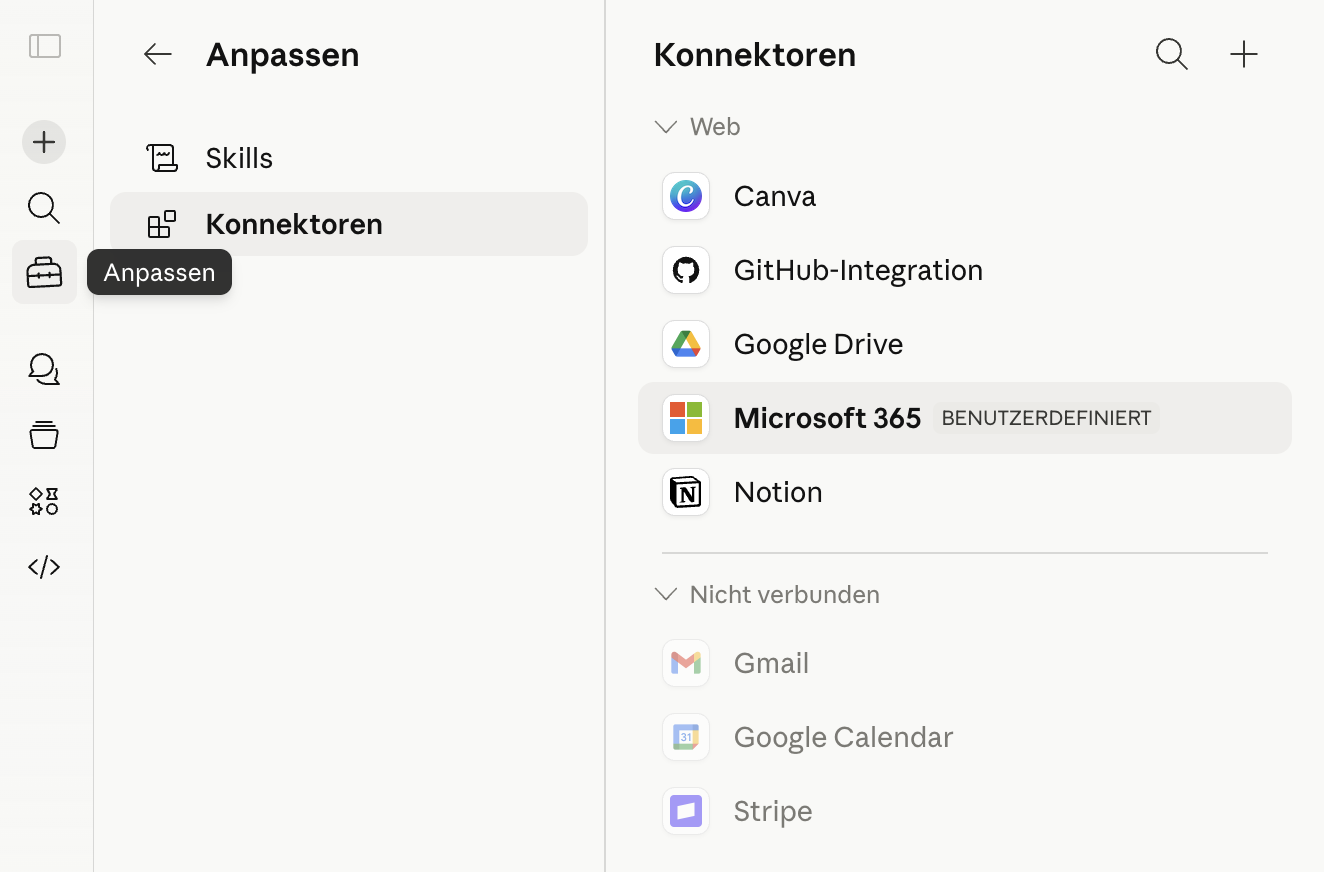The width and height of the screenshot is (1324, 872).
Task: Collapse the Web connector section
Action: coord(666,127)
